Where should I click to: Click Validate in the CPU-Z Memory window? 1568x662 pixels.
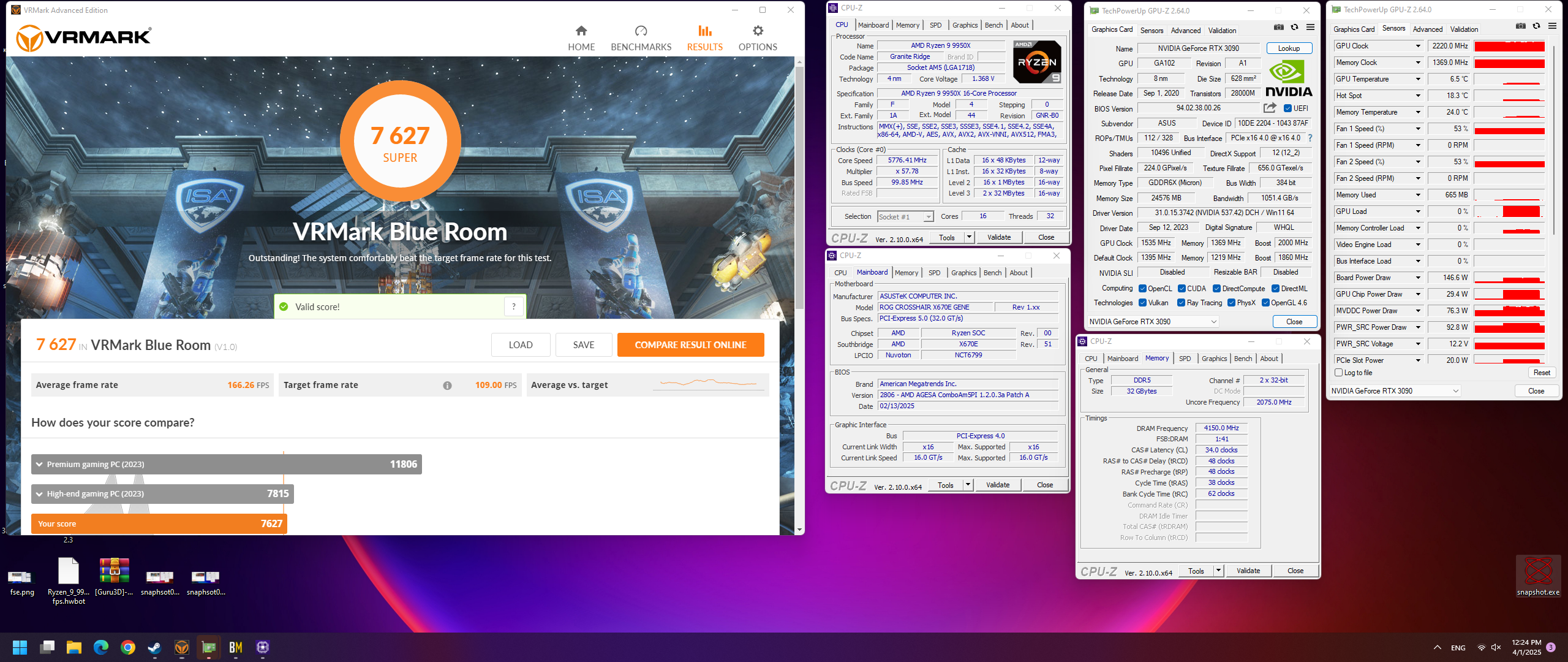(x=1248, y=571)
